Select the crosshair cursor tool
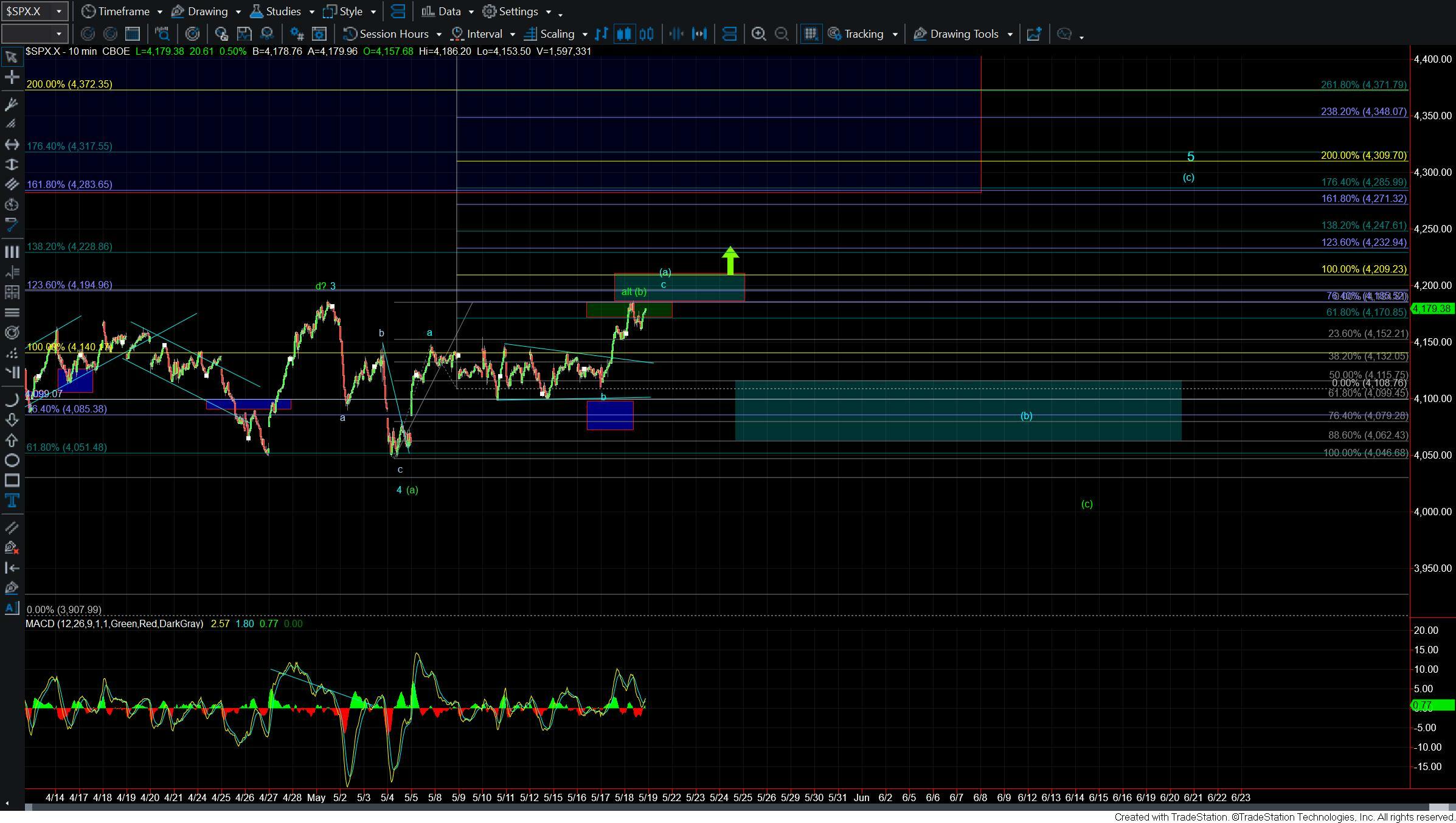This screenshot has height=823, width=1456. coord(11,77)
